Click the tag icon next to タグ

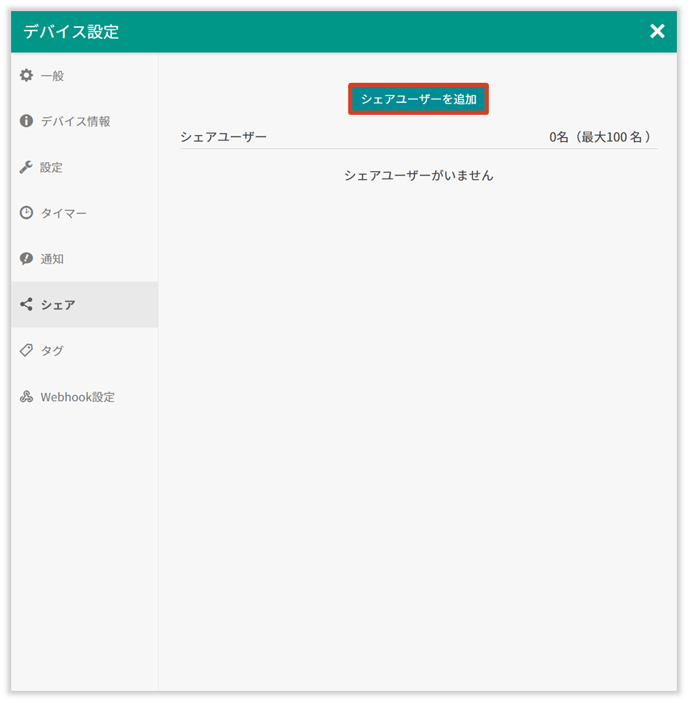coord(27,351)
